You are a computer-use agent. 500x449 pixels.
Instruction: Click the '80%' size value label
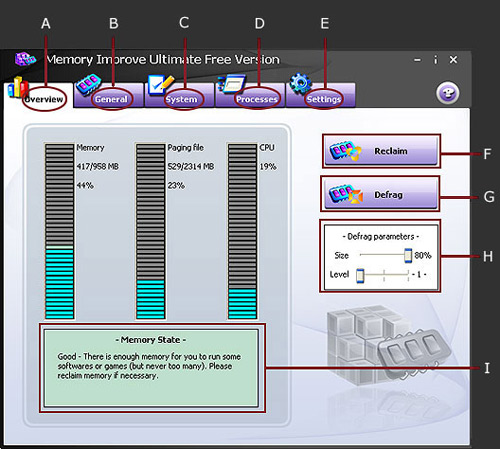(423, 255)
